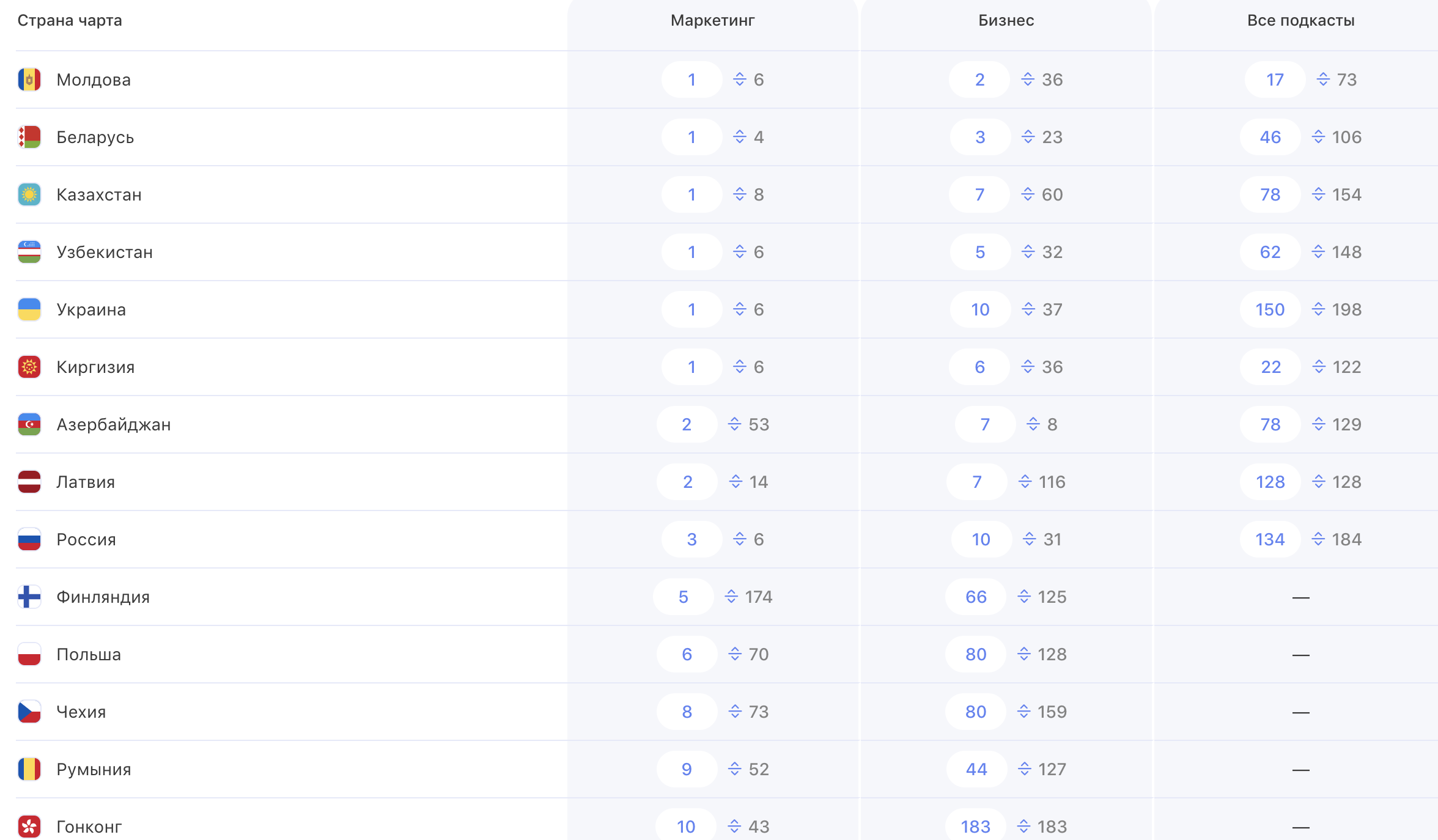Open the Россия country row link
1438x840 pixels.
[x=86, y=539]
